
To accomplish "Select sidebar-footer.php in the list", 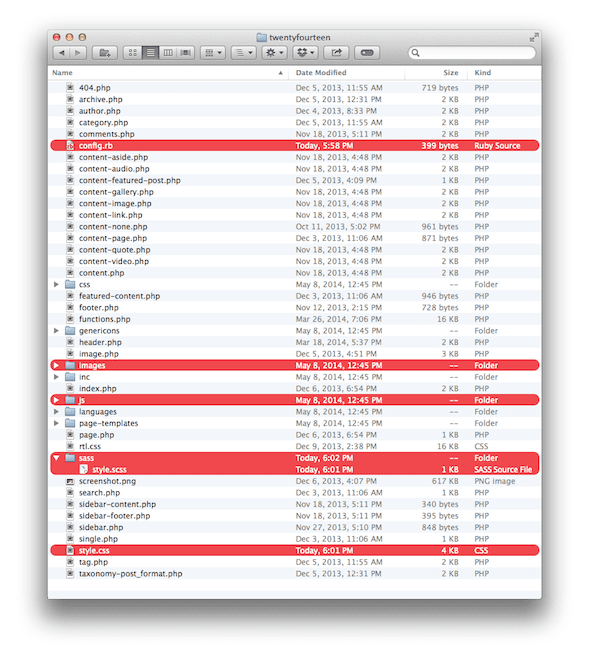I will point(295,516).
